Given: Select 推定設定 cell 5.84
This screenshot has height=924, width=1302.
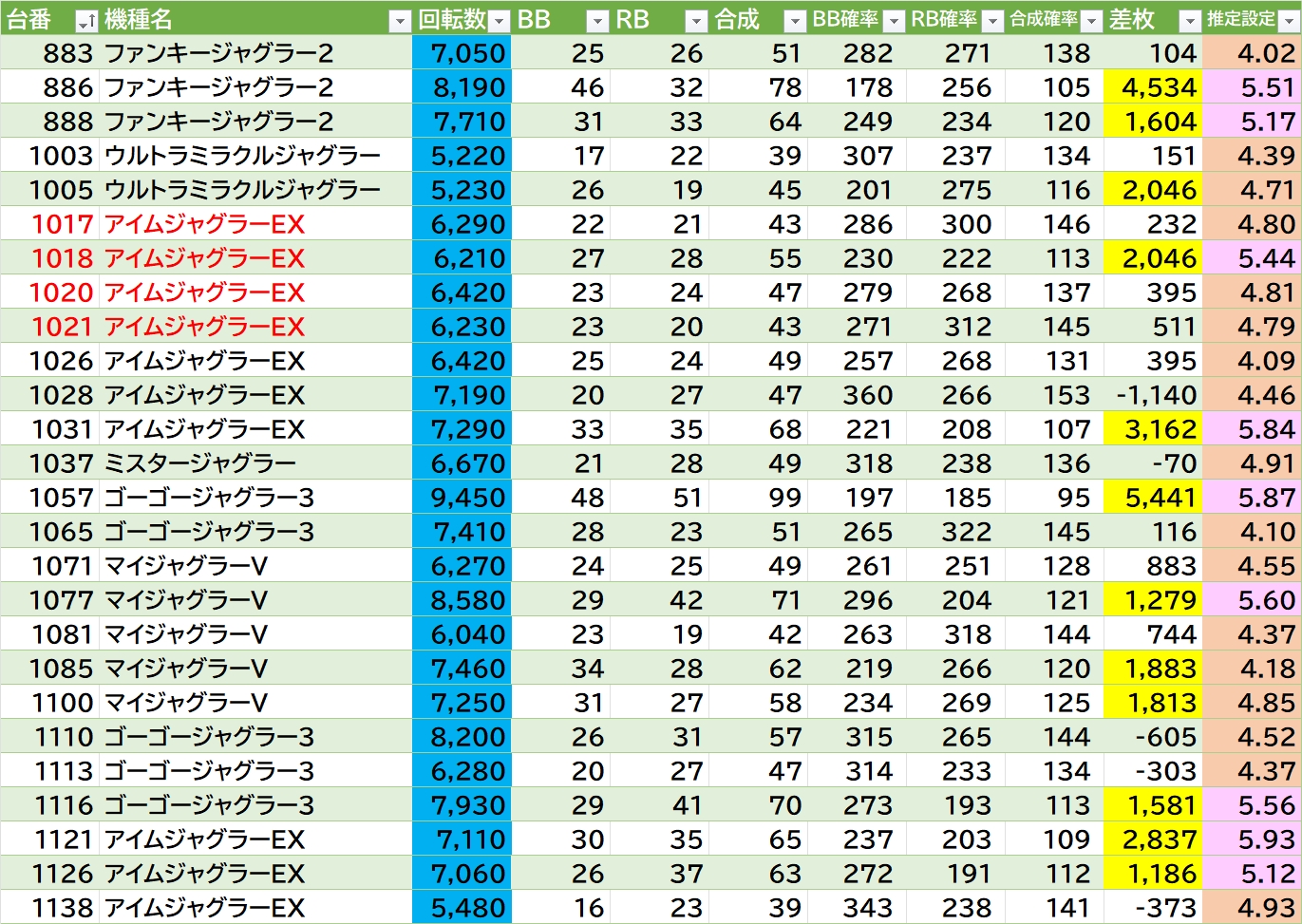Looking at the screenshot, I should tap(1252, 429).
